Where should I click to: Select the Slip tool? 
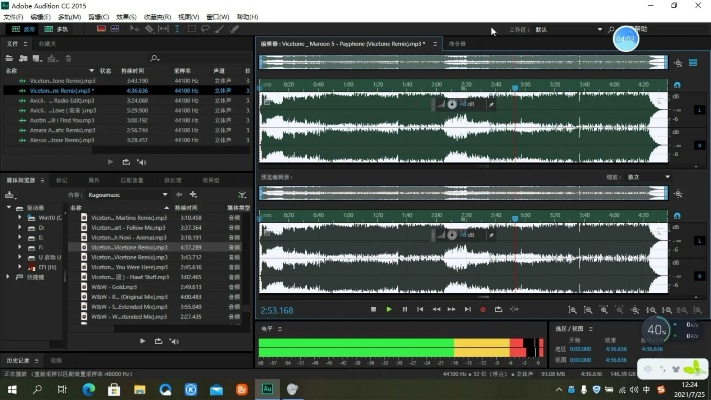pos(163,29)
